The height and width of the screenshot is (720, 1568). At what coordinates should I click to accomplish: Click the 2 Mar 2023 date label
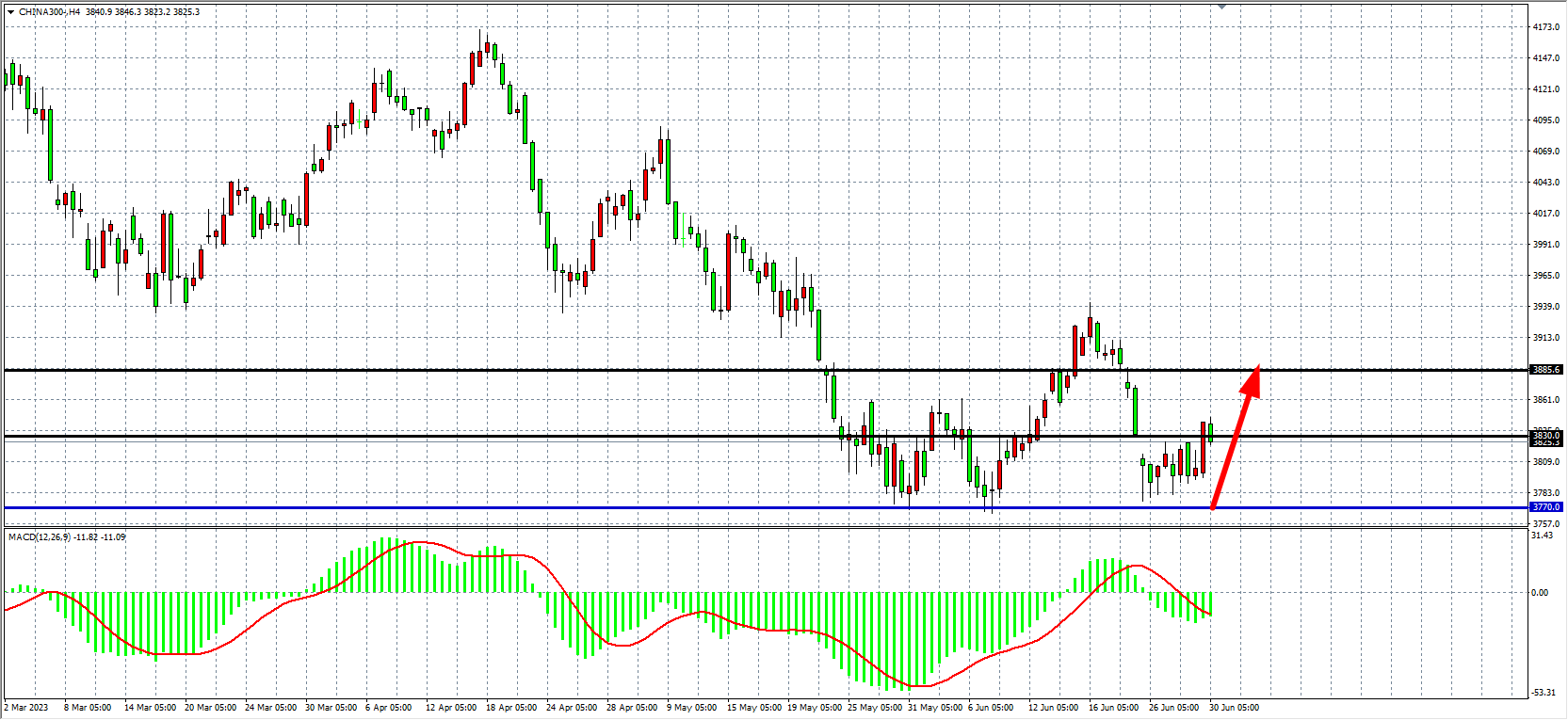point(26,708)
